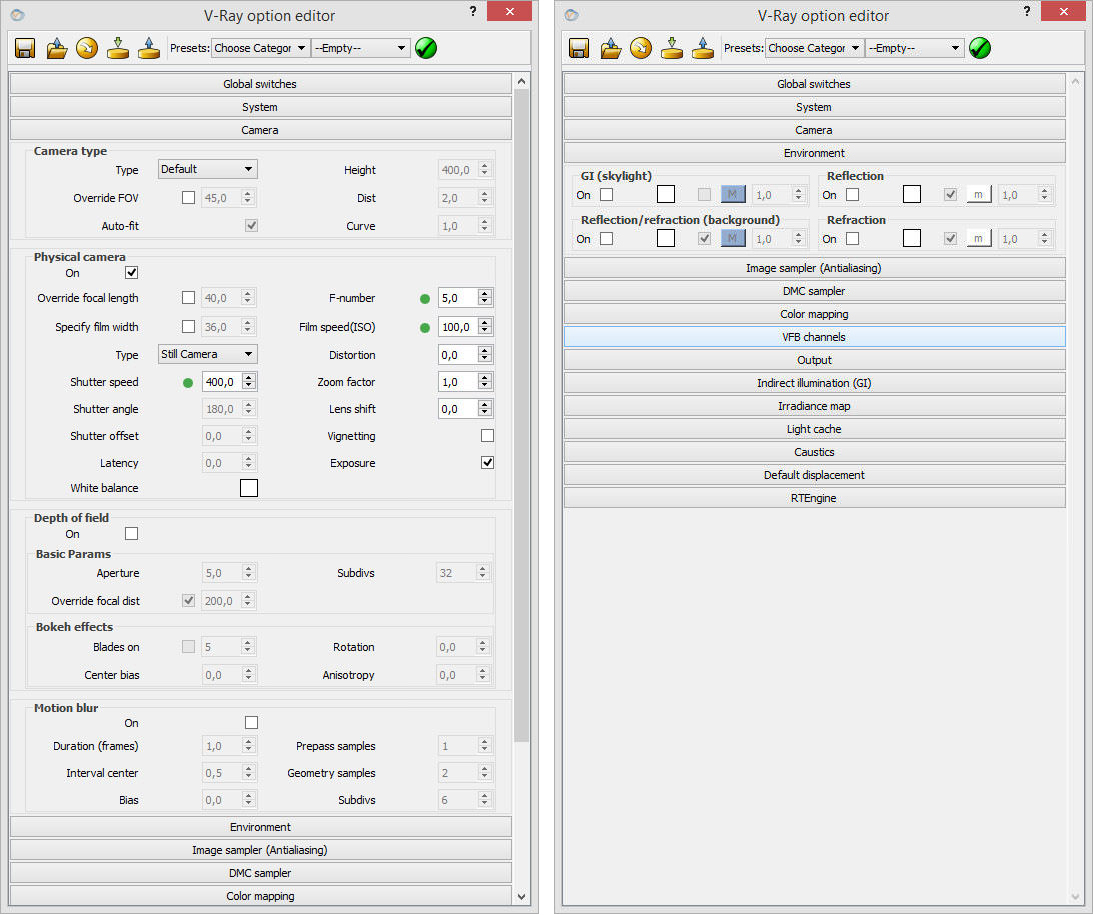Image resolution: width=1094 pixels, height=915 pixels.
Task: Click the green checkmark icon in left window
Action: point(426,48)
